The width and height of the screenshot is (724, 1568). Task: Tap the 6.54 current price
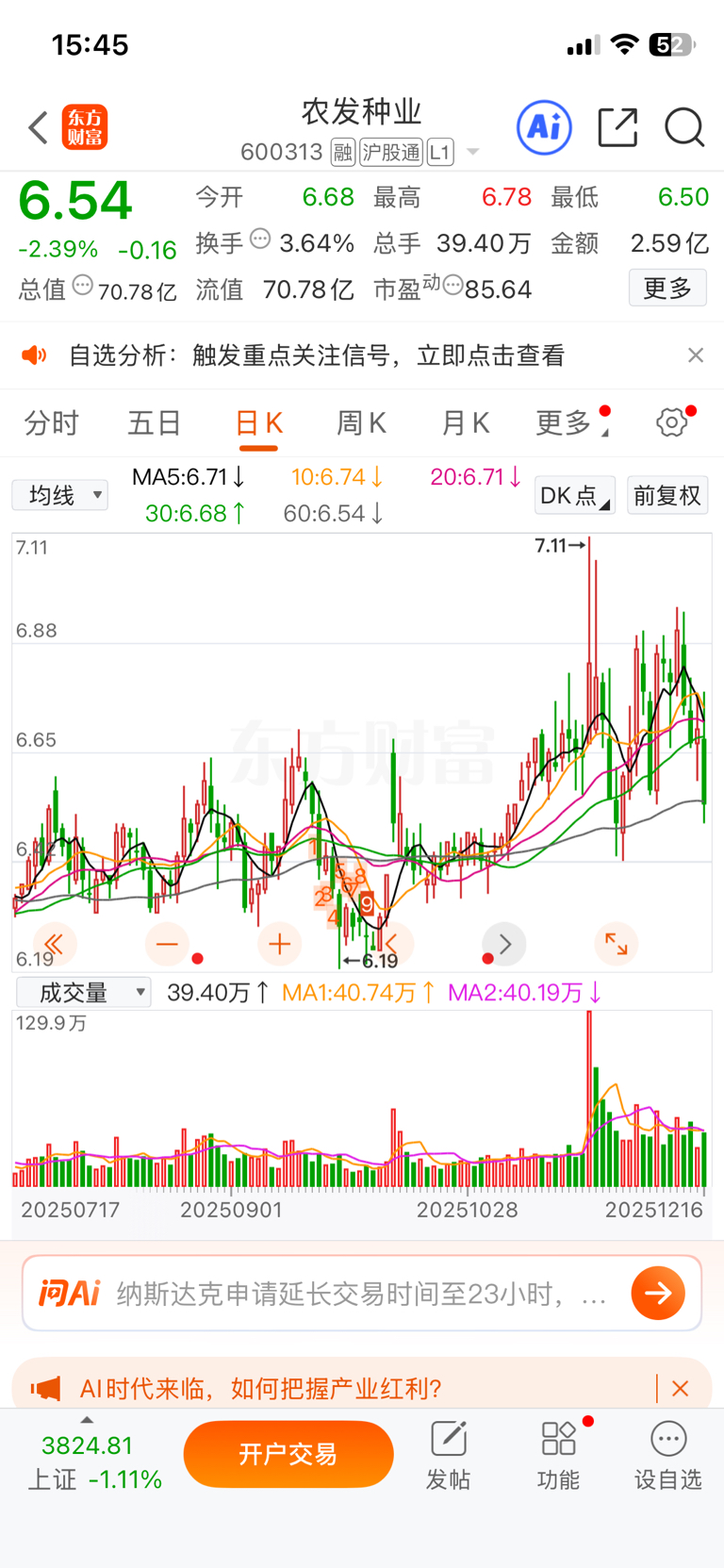click(75, 201)
